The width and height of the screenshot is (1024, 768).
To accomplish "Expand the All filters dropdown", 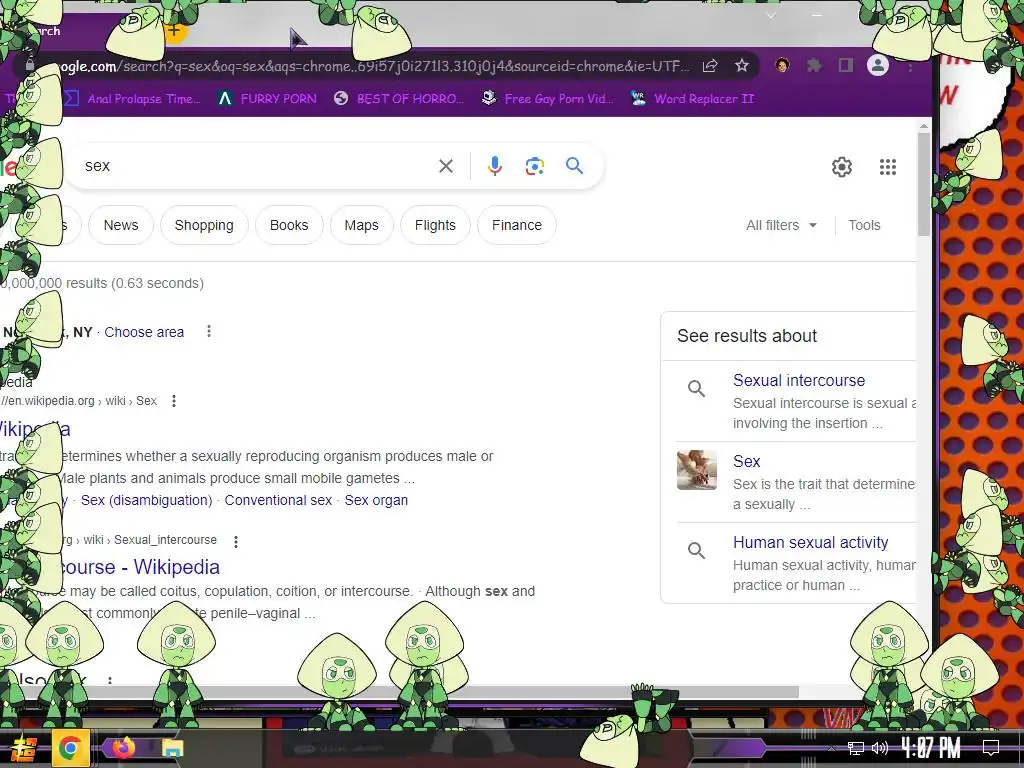I will point(781,225).
